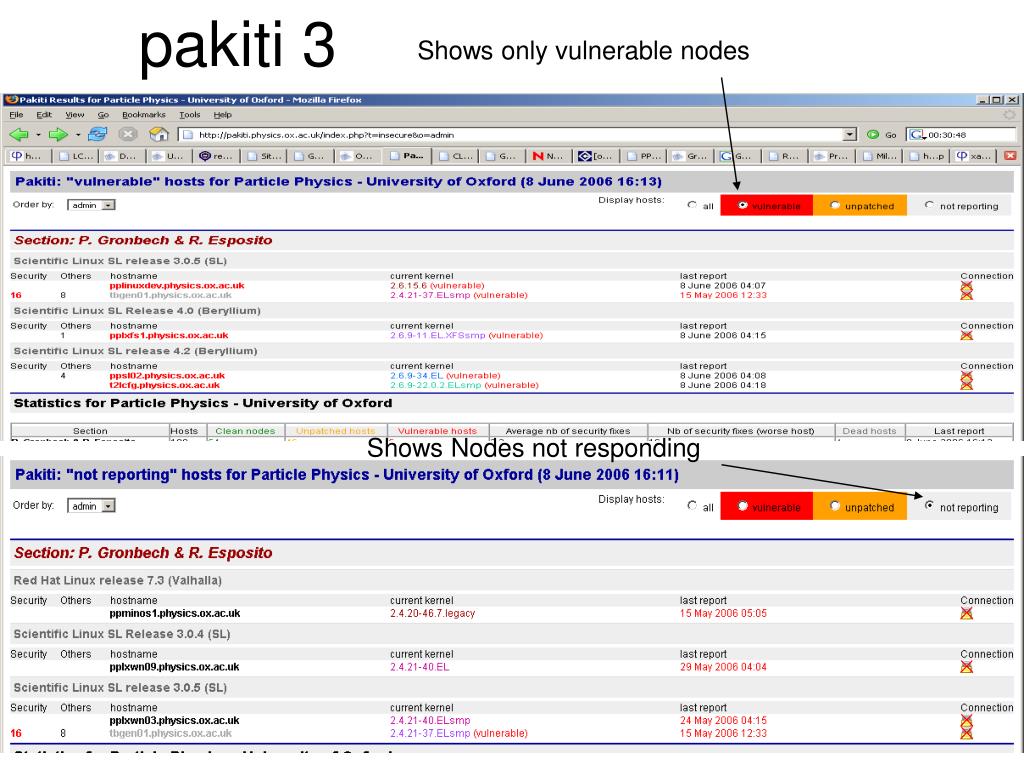Click the grey stop loading icon

point(128,135)
